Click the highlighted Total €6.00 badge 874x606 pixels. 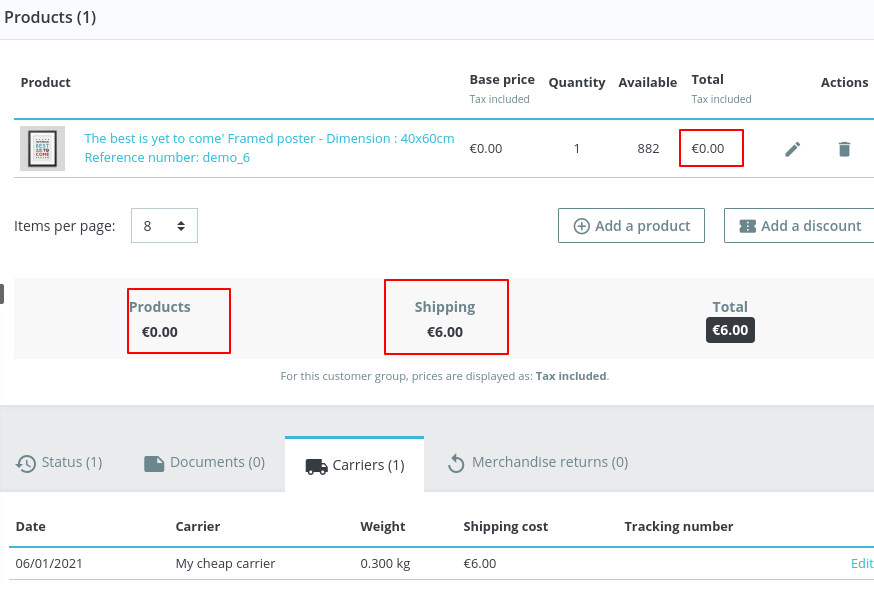coord(730,329)
